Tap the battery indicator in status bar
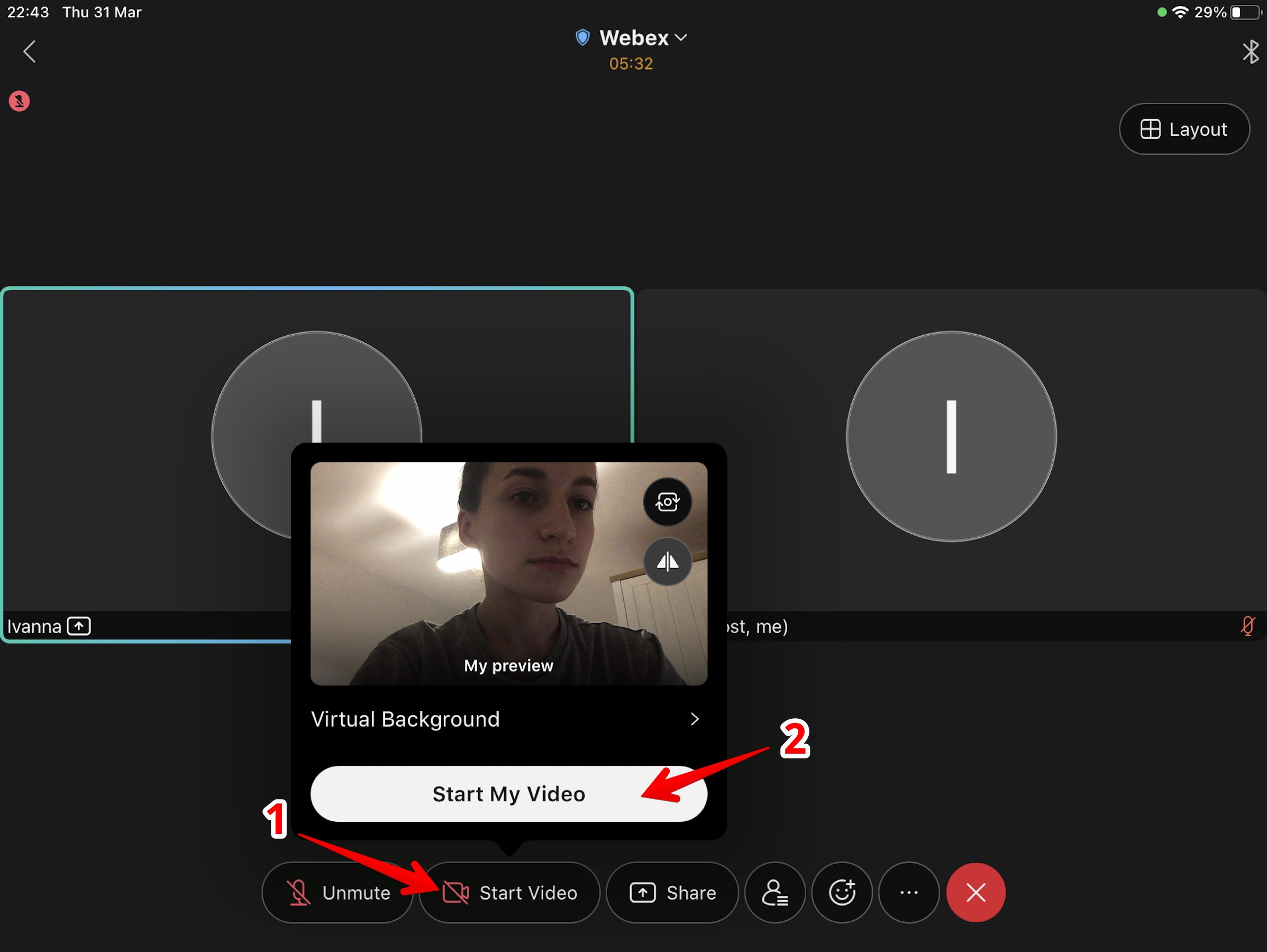The image size is (1267, 952). click(1245, 12)
